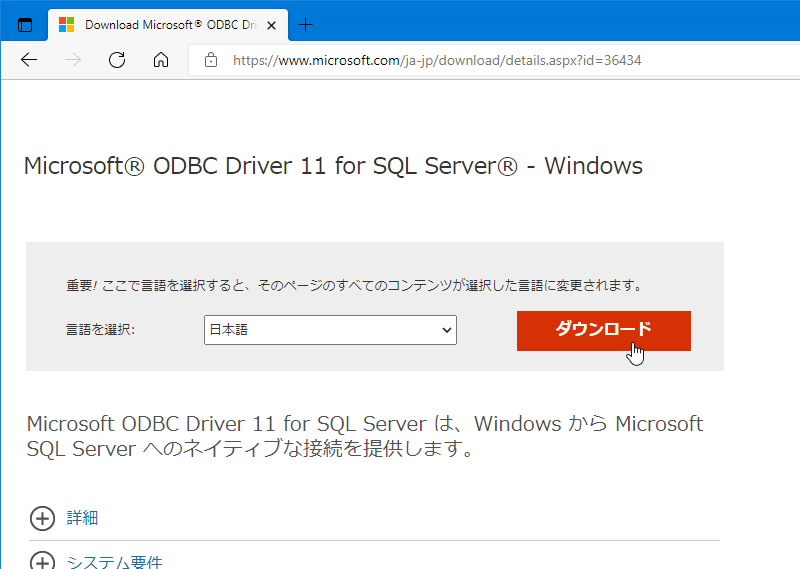800x569 pixels.
Task: Click the ODBC Driver description paragraph
Action: (x=364, y=436)
